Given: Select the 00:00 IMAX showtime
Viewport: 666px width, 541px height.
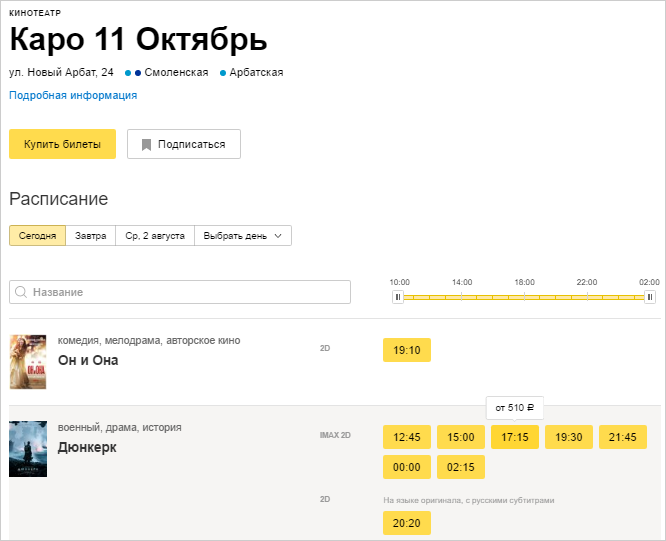Looking at the screenshot, I should [407, 467].
